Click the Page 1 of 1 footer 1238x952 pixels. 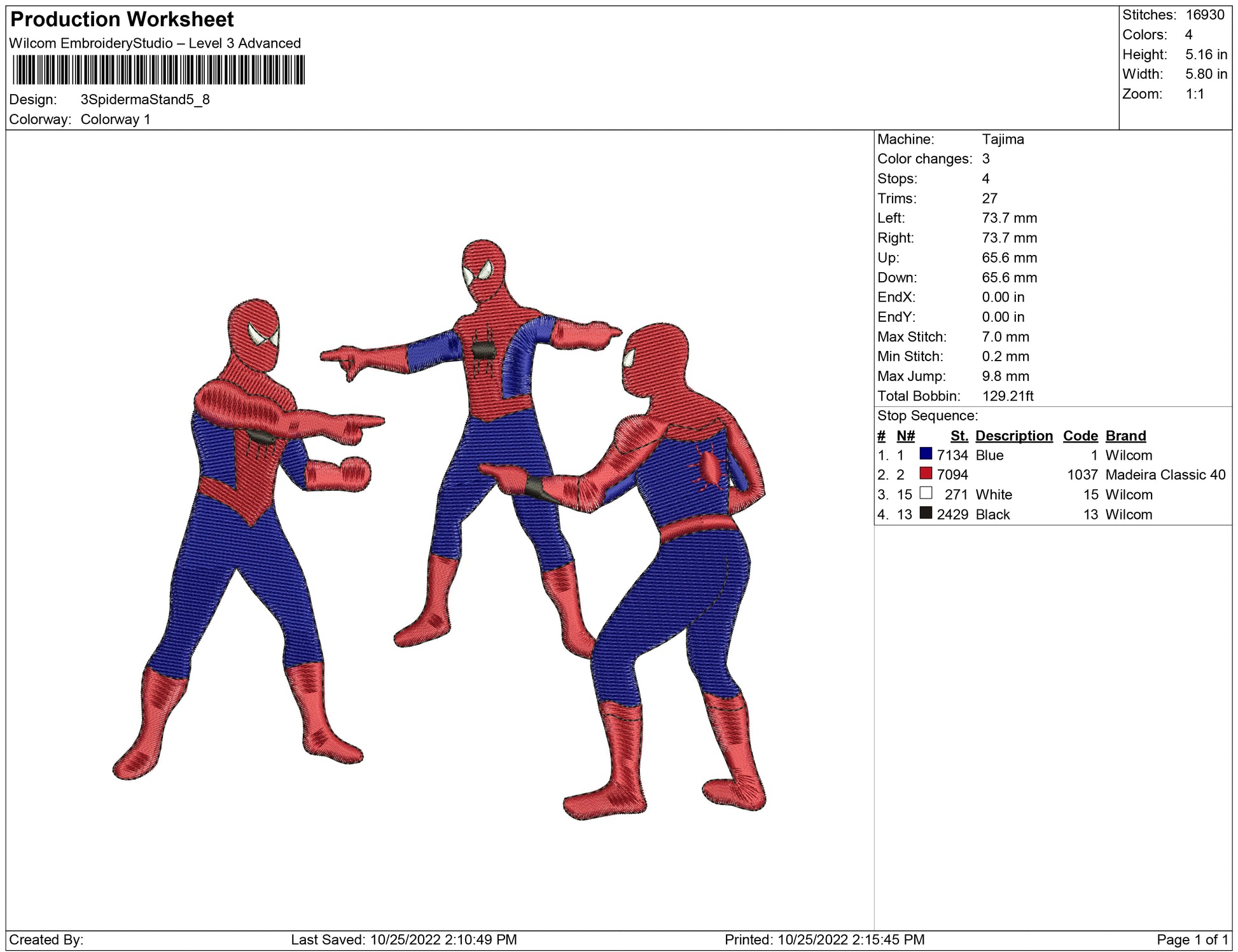pos(1192,939)
